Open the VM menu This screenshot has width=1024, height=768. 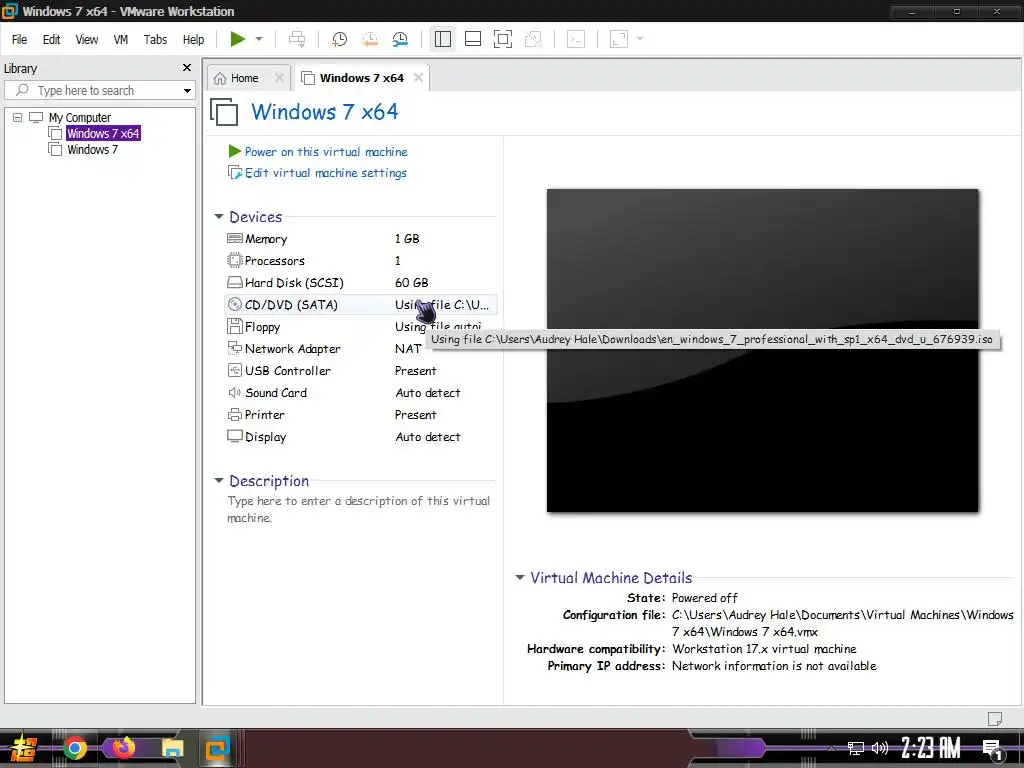click(121, 40)
